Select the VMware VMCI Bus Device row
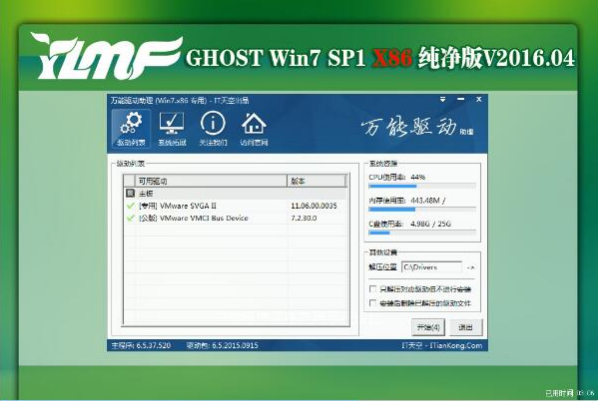Screen dimensions: 598x401 (236, 218)
